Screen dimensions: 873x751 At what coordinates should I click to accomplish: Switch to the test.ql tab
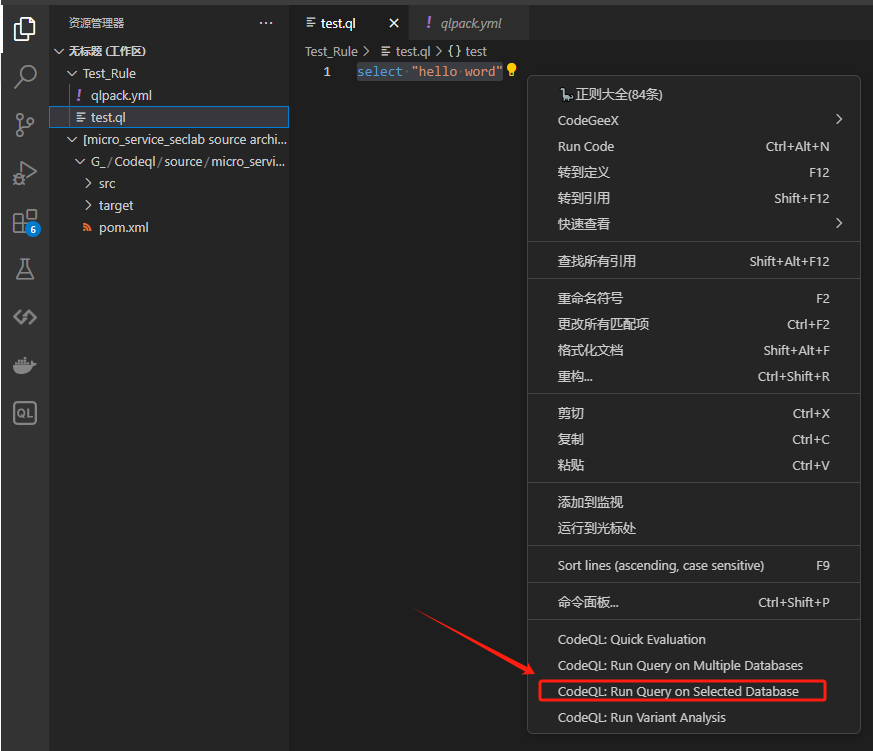click(x=349, y=23)
